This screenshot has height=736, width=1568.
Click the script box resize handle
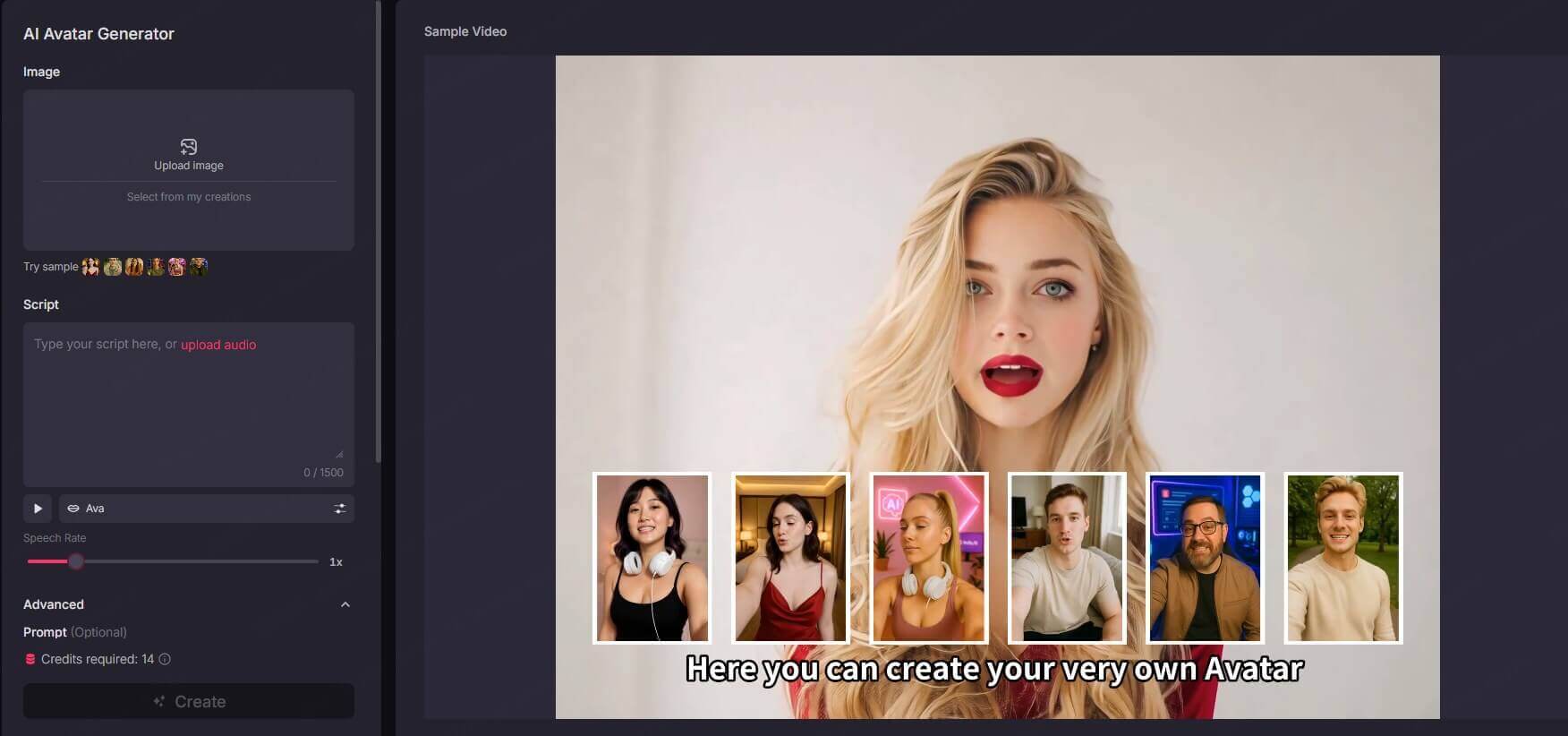coord(339,454)
